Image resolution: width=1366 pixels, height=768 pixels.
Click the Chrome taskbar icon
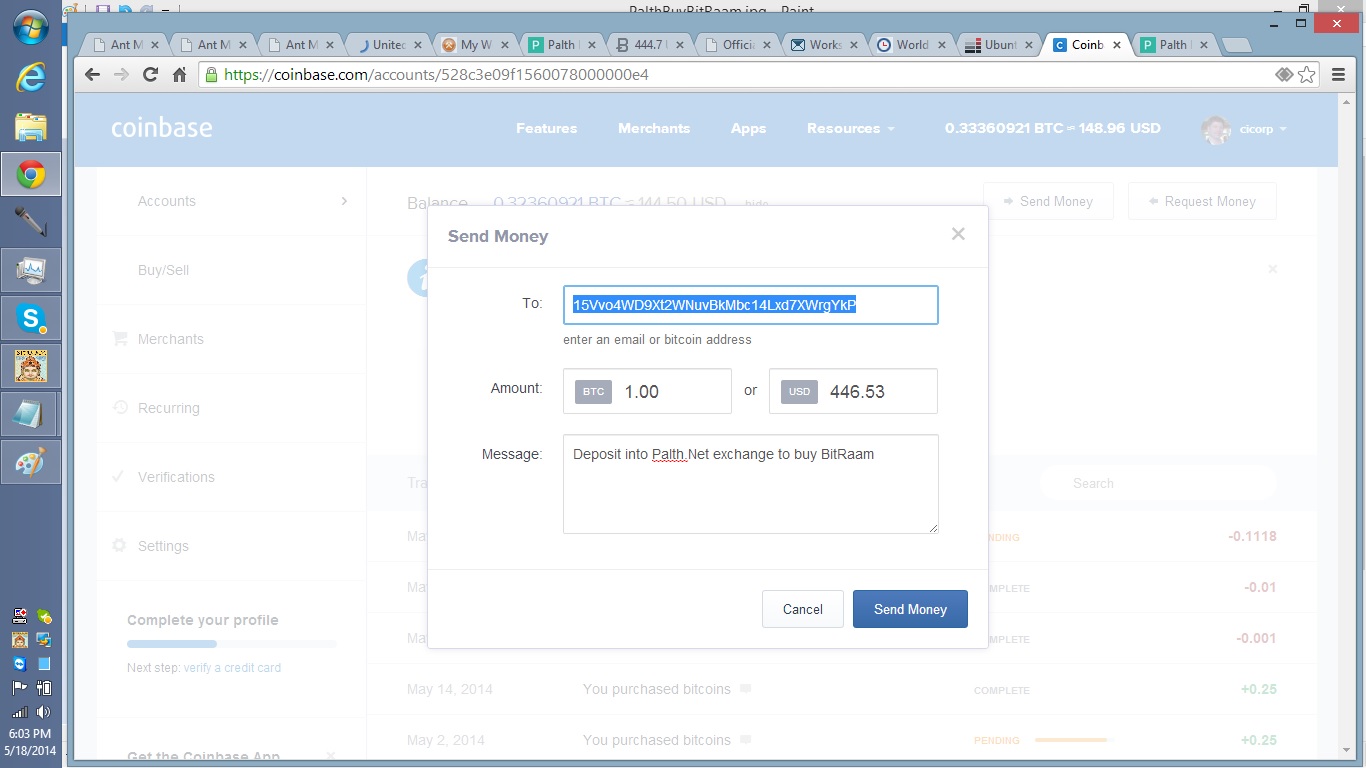(31, 175)
